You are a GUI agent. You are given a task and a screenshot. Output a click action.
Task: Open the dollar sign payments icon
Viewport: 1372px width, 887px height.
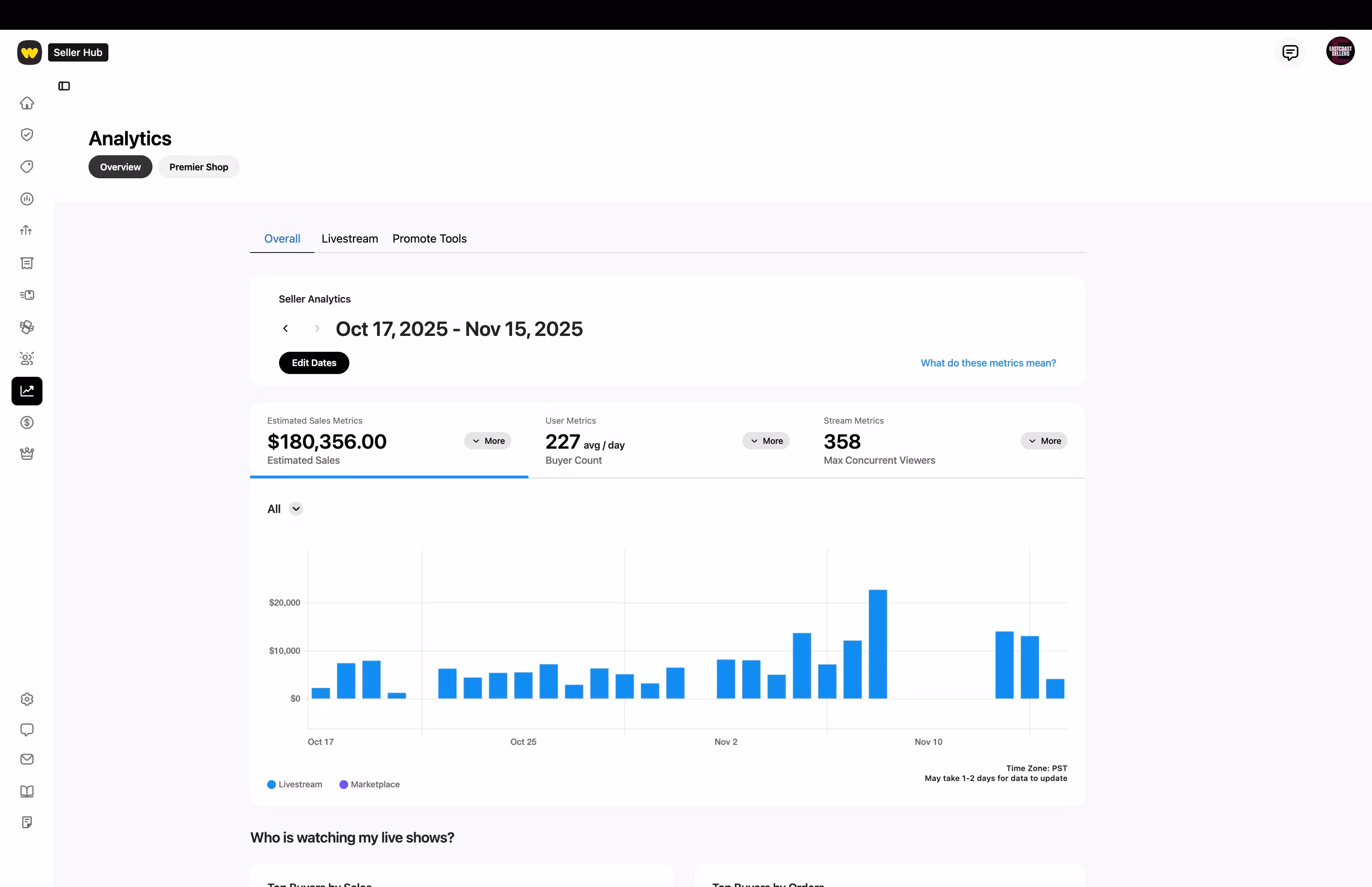27,423
